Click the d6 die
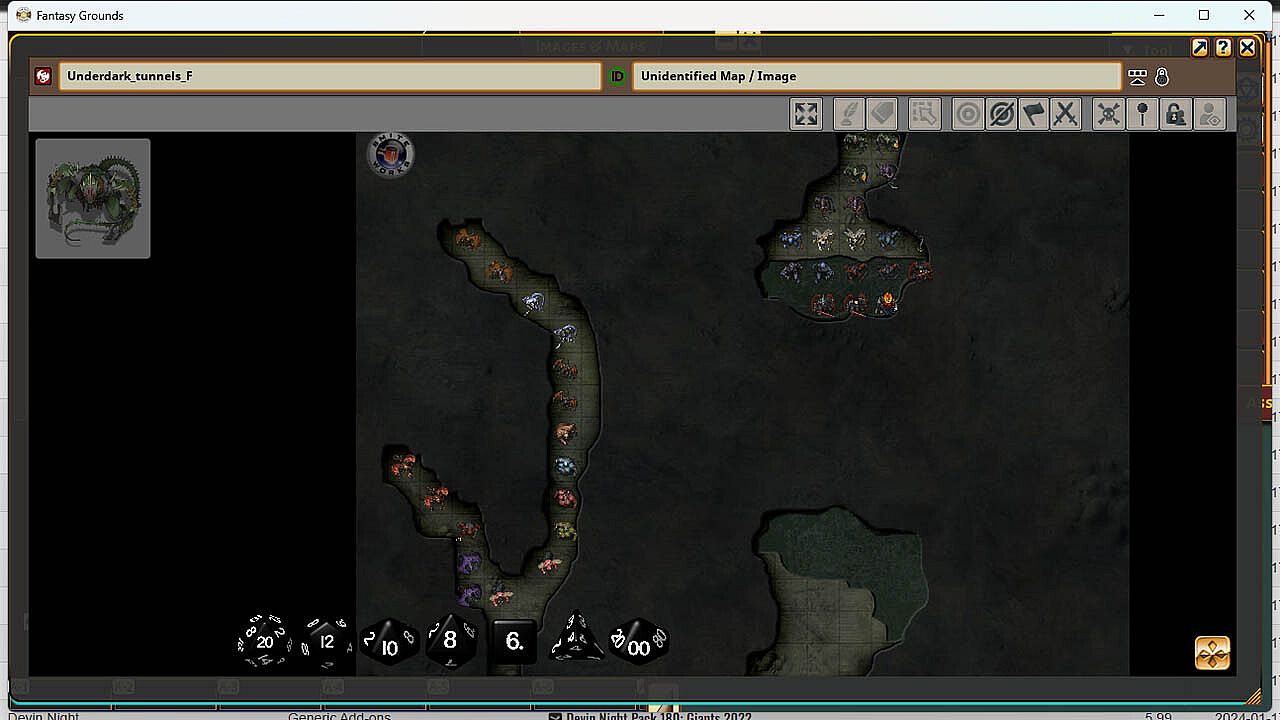Image resolution: width=1280 pixels, height=720 pixels. tap(514, 641)
